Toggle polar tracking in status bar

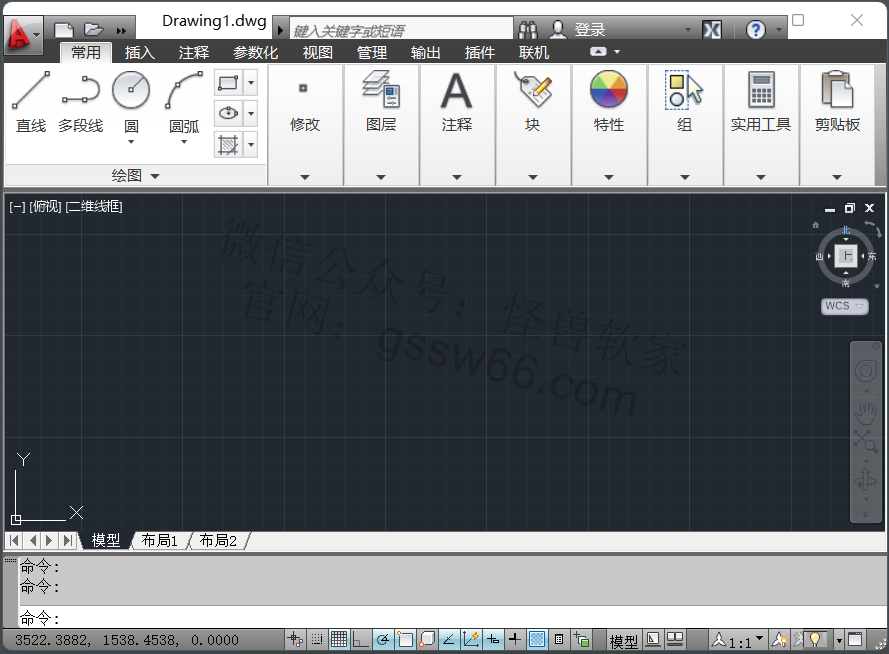coord(383,640)
